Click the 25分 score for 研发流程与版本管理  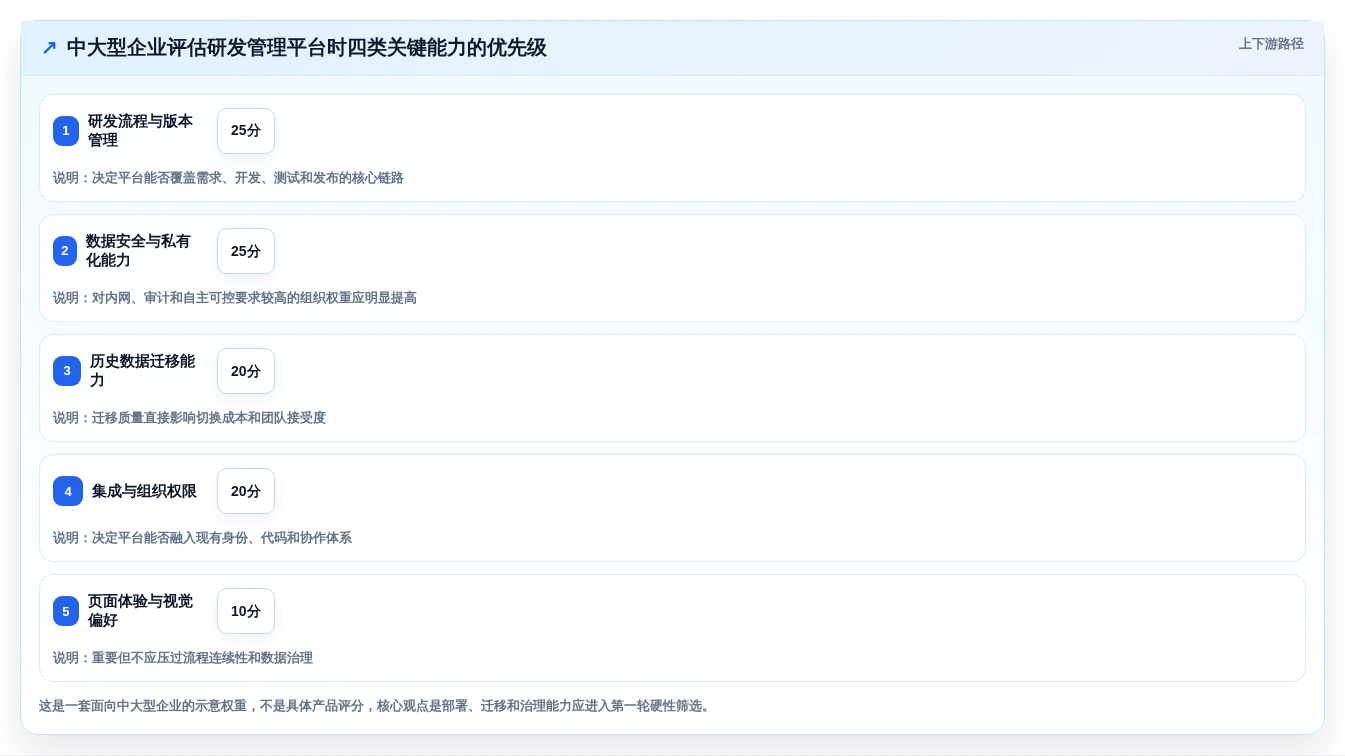(x=246, y=131)
